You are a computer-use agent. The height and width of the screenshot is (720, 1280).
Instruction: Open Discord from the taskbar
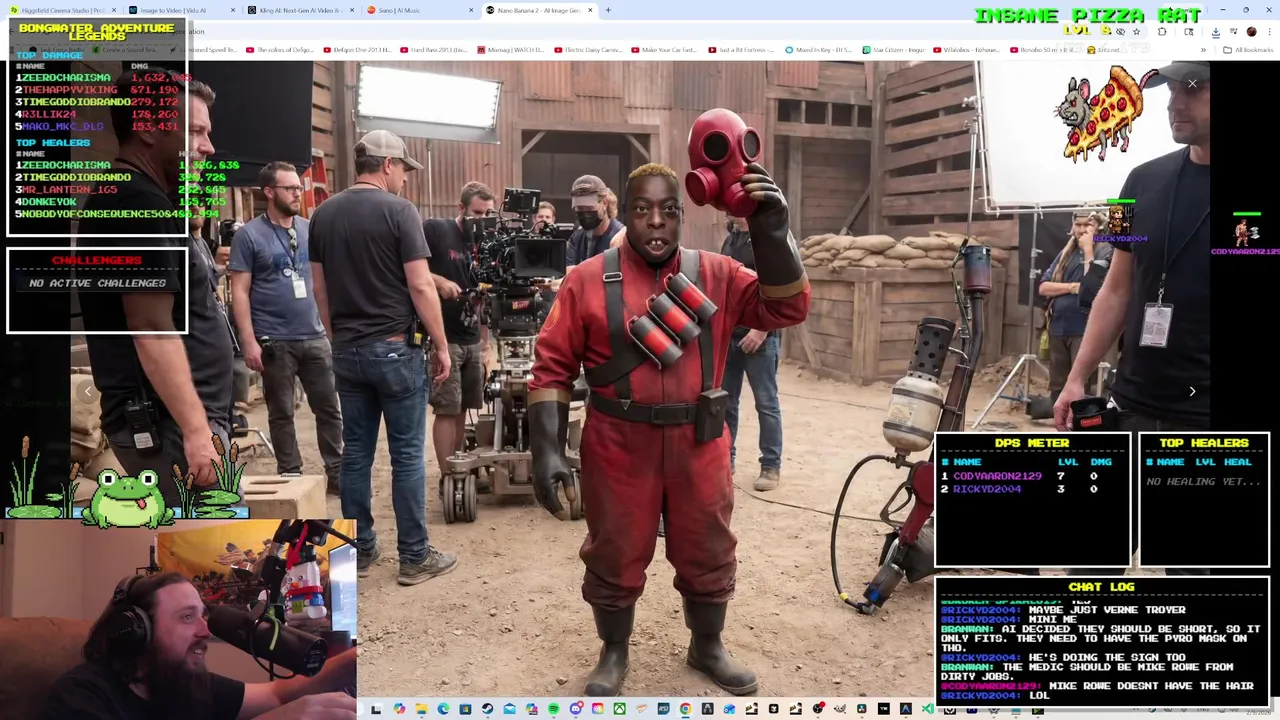tap(576, 709)
